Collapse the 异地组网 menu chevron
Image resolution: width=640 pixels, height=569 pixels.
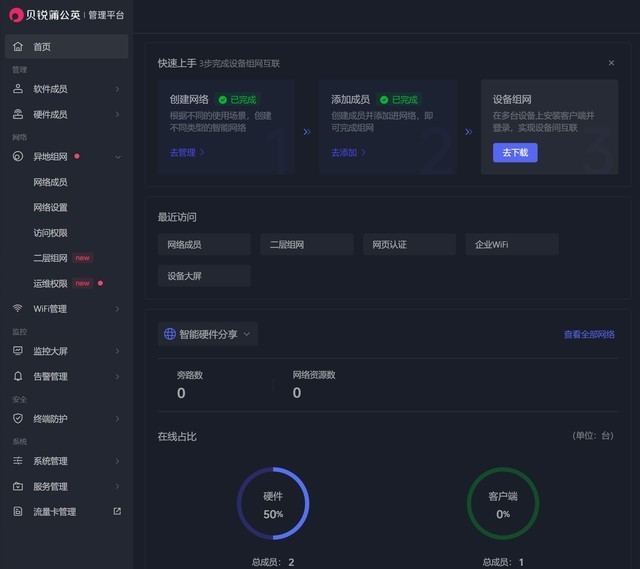[118, 157]
